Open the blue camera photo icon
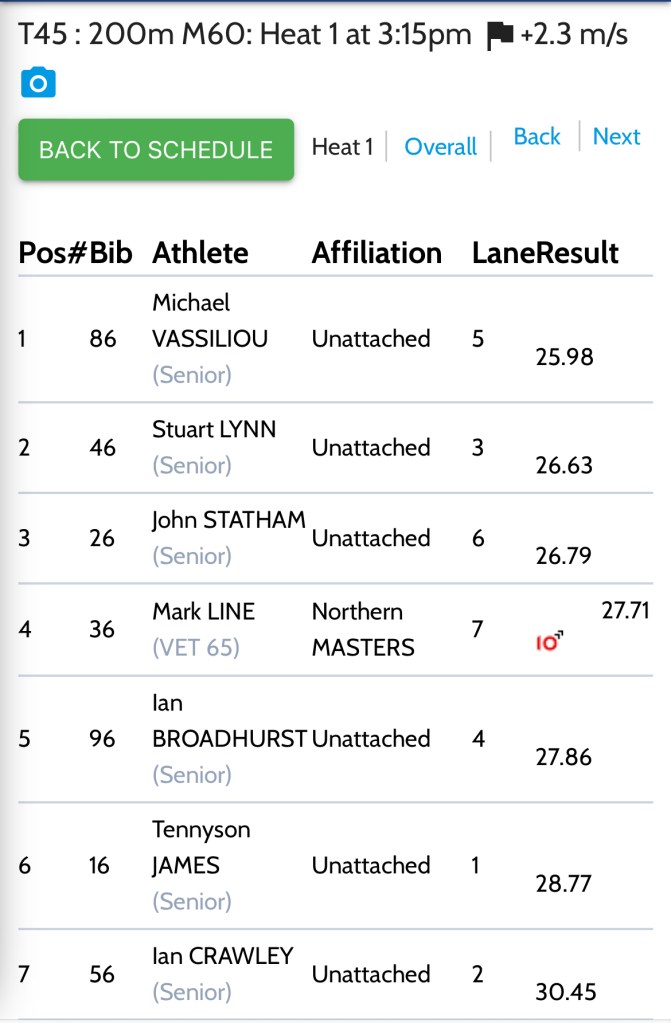 click(38, 83)
